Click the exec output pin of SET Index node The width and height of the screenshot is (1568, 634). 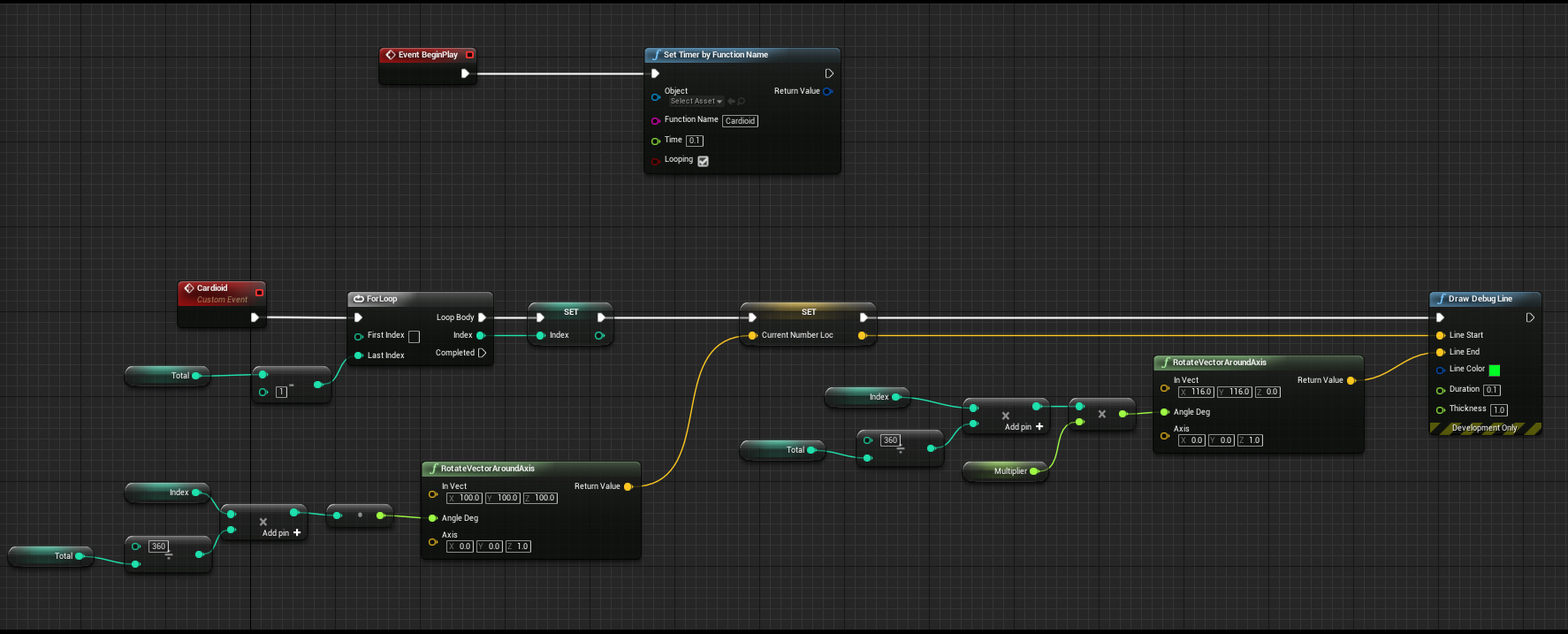(601, 317)
